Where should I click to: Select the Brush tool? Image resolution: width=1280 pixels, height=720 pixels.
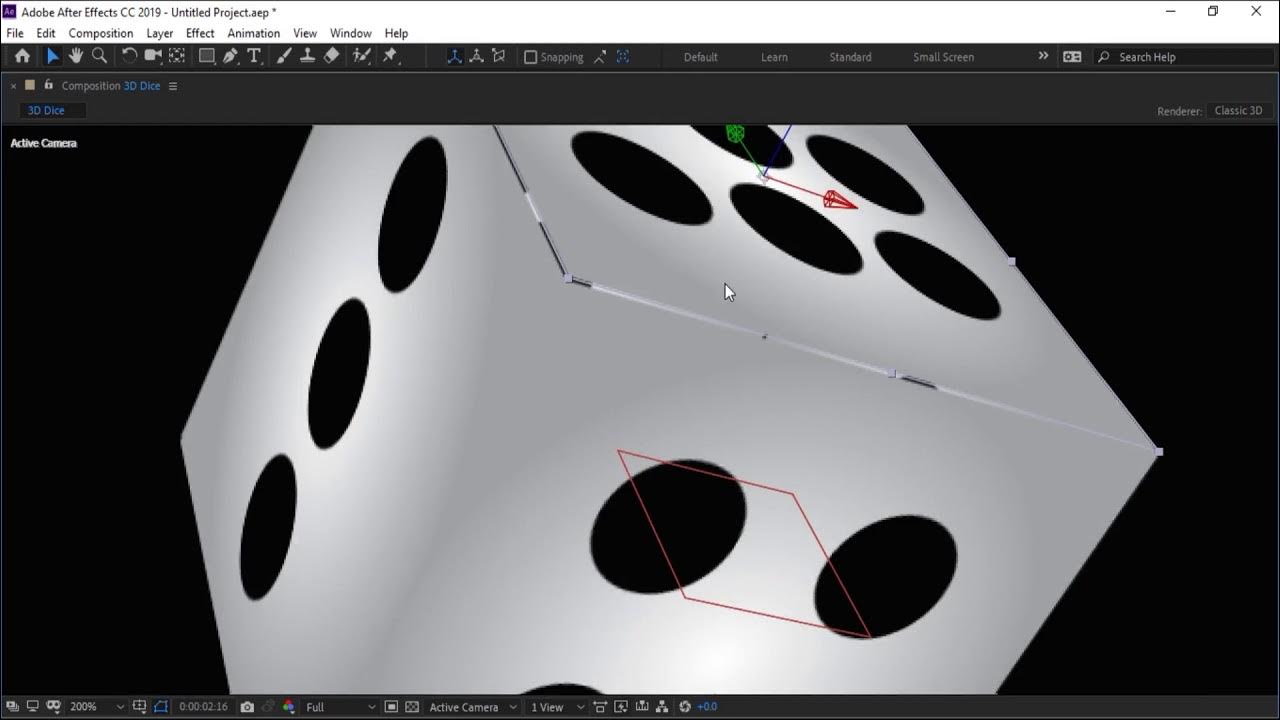(284, 57)
